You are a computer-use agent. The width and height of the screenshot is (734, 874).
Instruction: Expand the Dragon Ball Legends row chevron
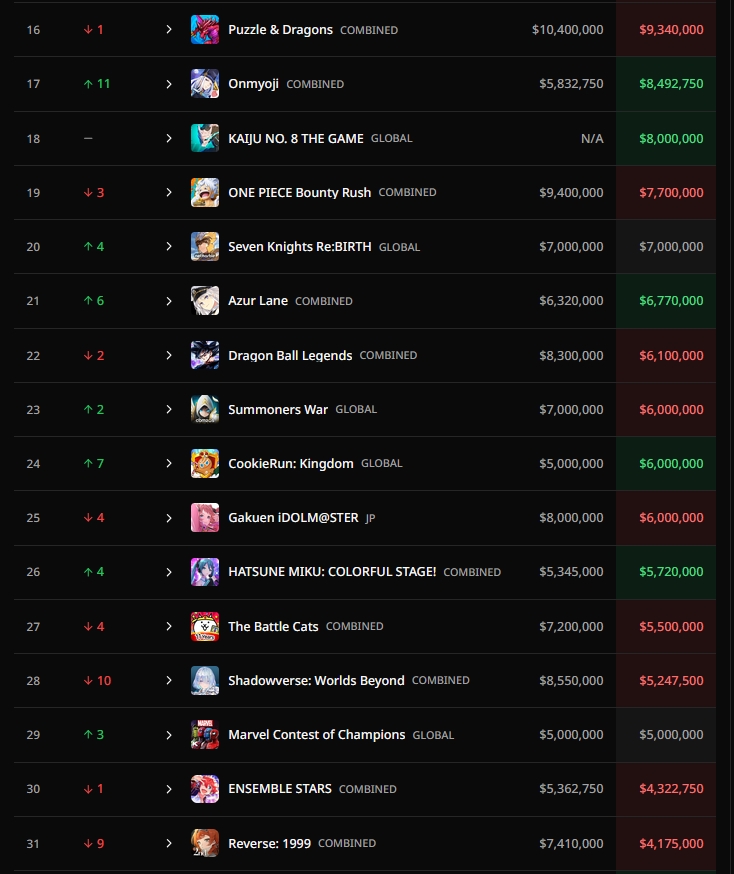pyautogui.click(x=169, y=355)
